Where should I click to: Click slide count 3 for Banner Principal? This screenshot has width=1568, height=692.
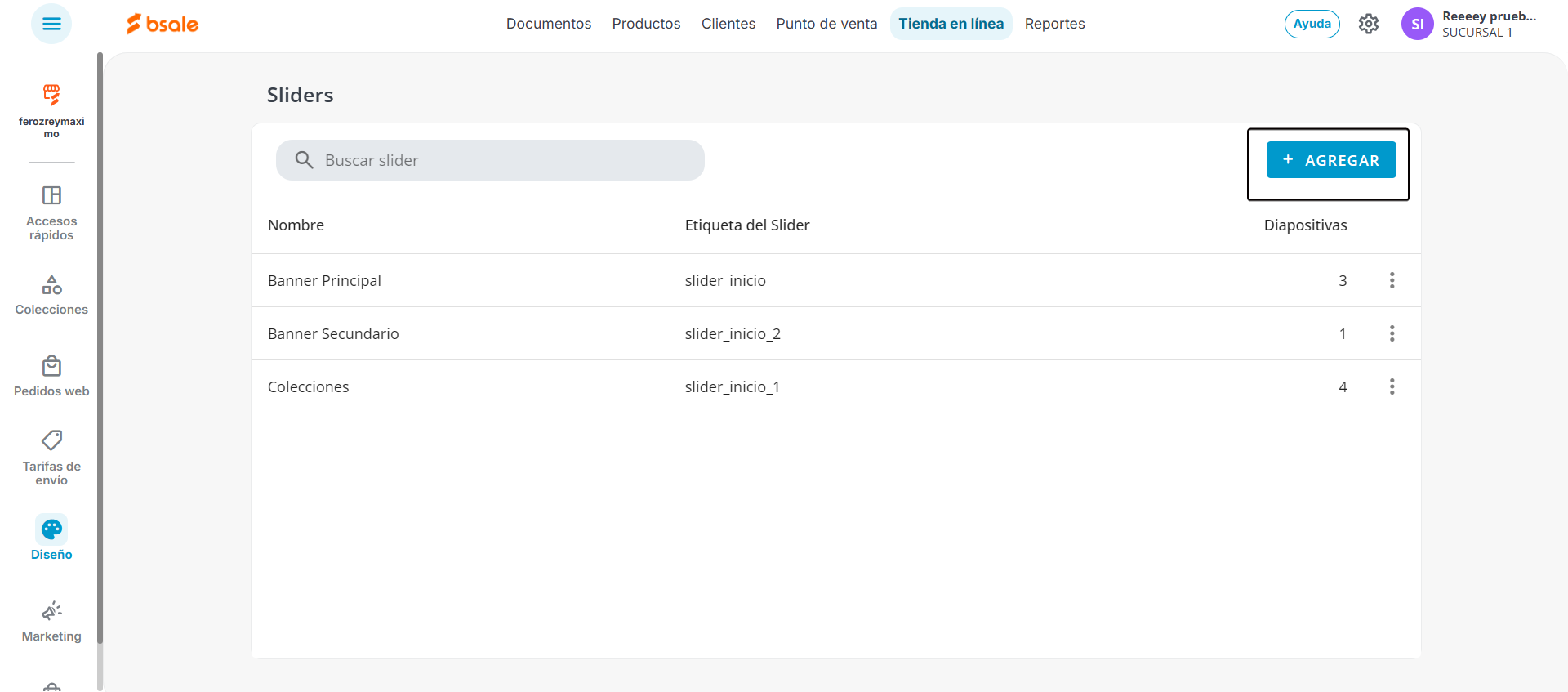pyautogui.click(x=1343, y=280)
